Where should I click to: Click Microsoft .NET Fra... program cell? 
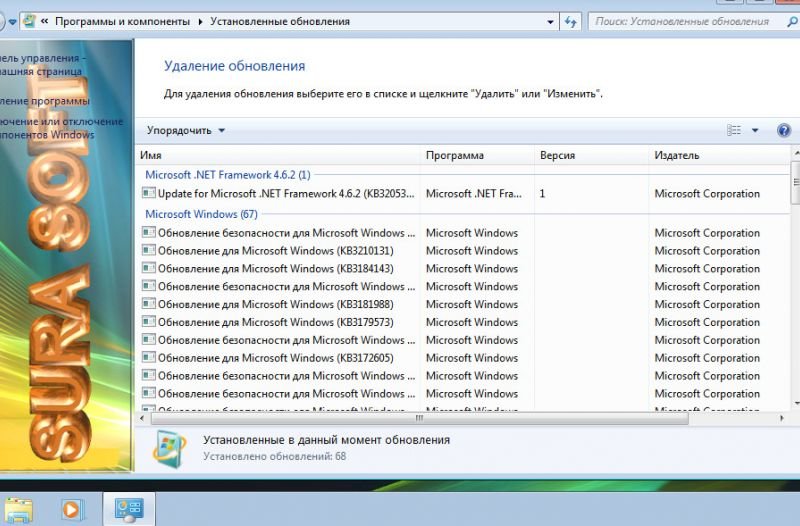coord(474,194)
